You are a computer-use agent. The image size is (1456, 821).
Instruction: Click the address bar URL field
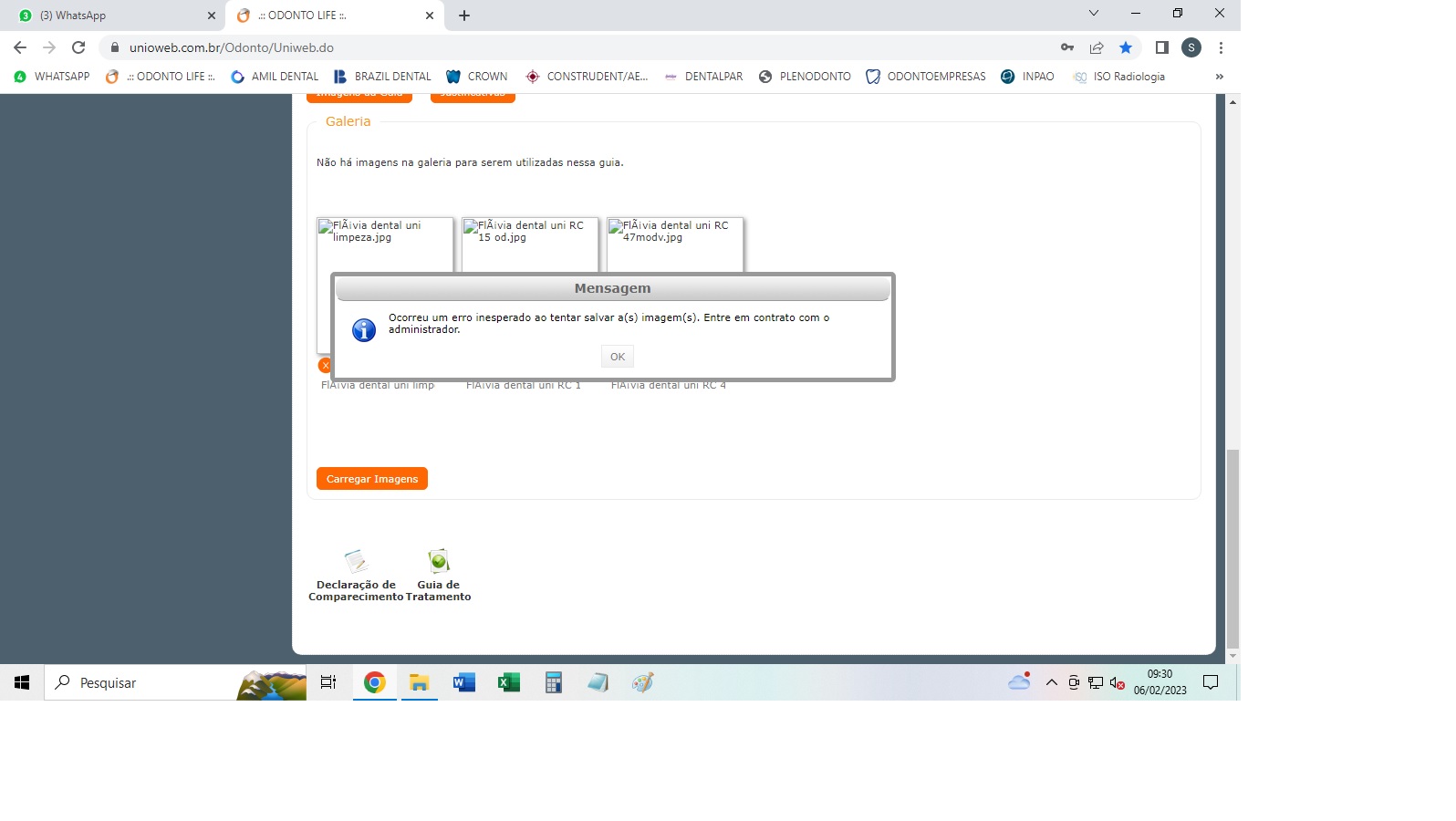584,47
